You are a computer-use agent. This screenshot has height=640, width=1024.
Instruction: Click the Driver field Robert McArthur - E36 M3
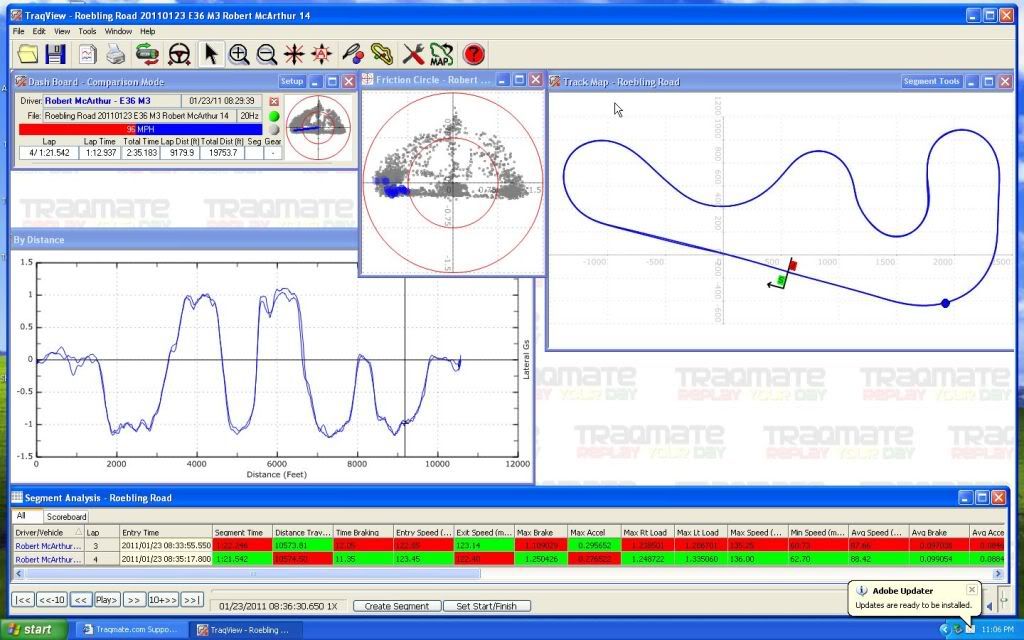point(112,101)
